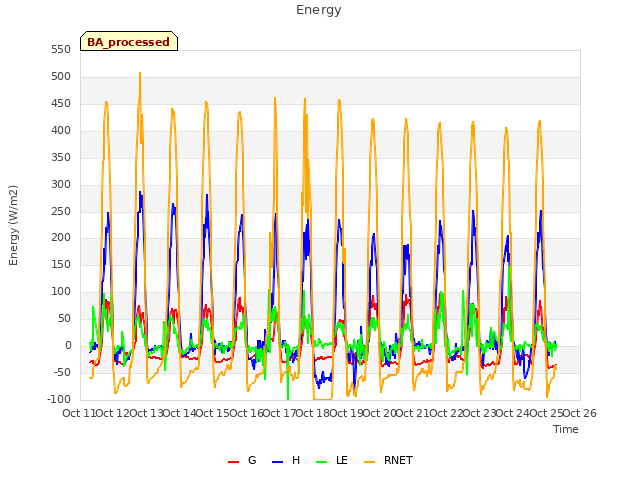Click the tallest RNET peak above 500

click(140, 74)
